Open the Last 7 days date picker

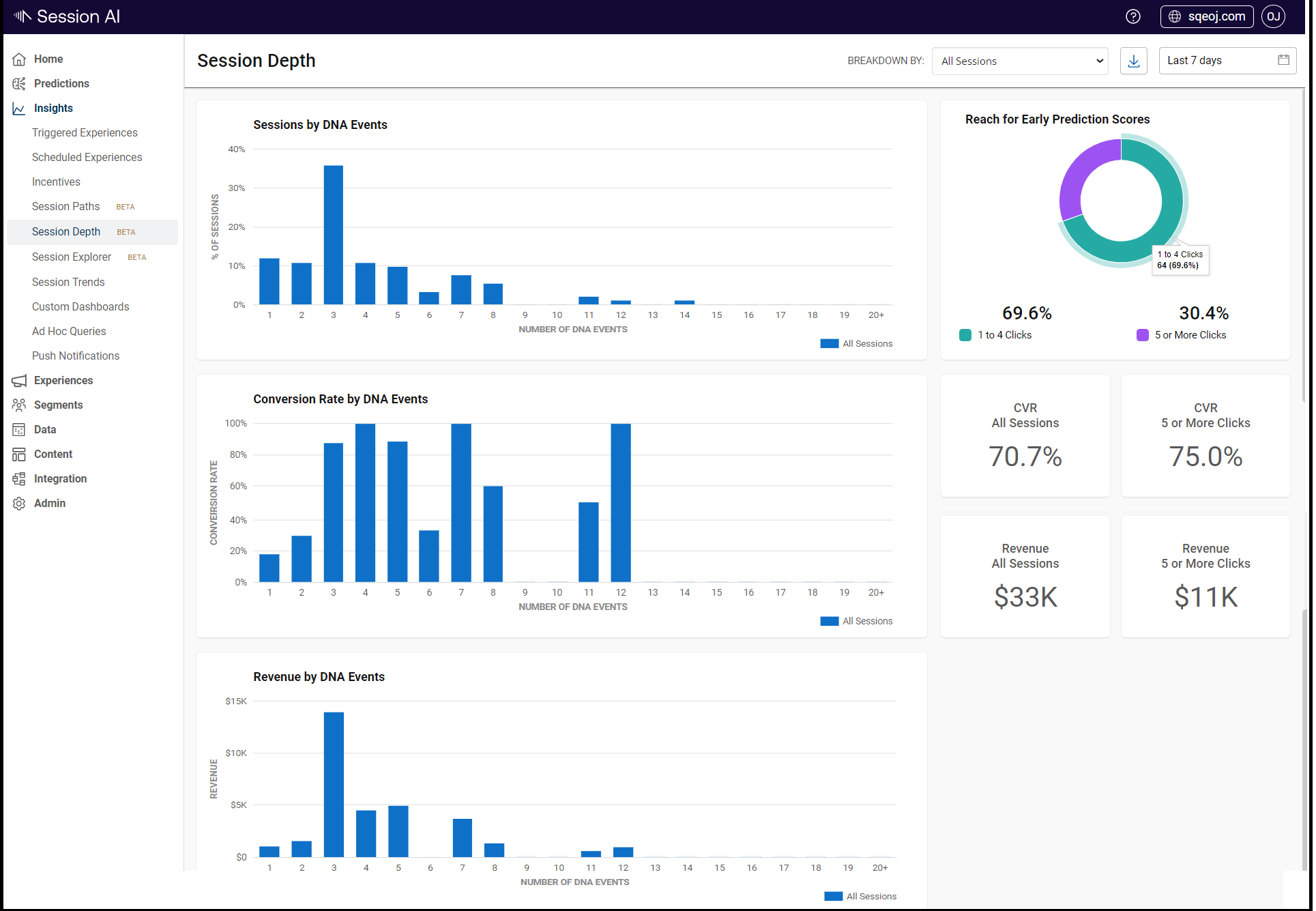point(1227,61)
